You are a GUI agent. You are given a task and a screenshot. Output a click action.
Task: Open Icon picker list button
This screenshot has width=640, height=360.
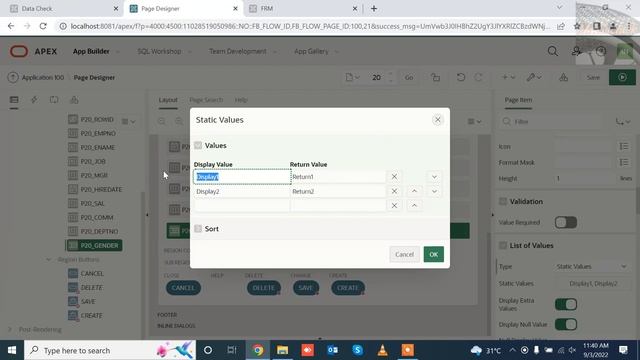[x=624, y=146]
